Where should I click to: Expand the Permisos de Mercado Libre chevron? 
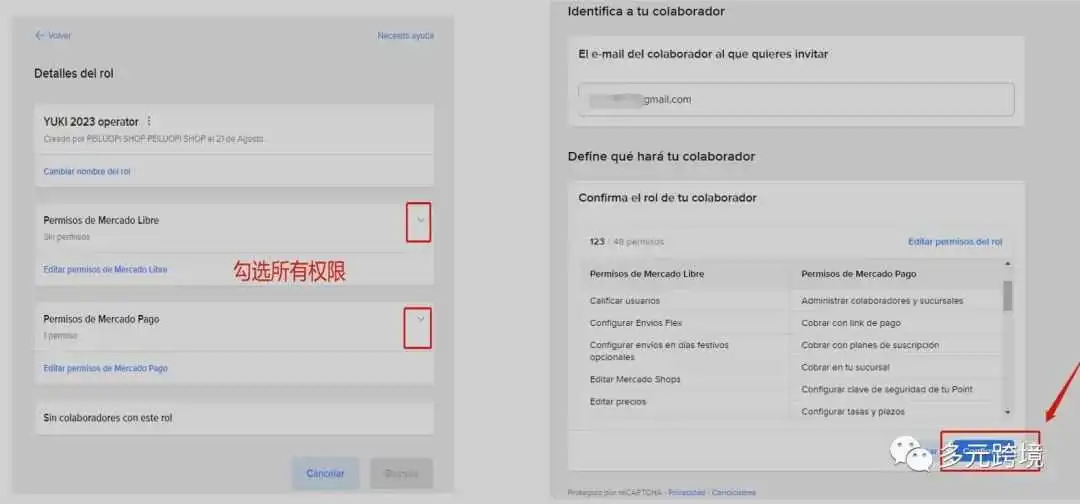coord(422,220)
